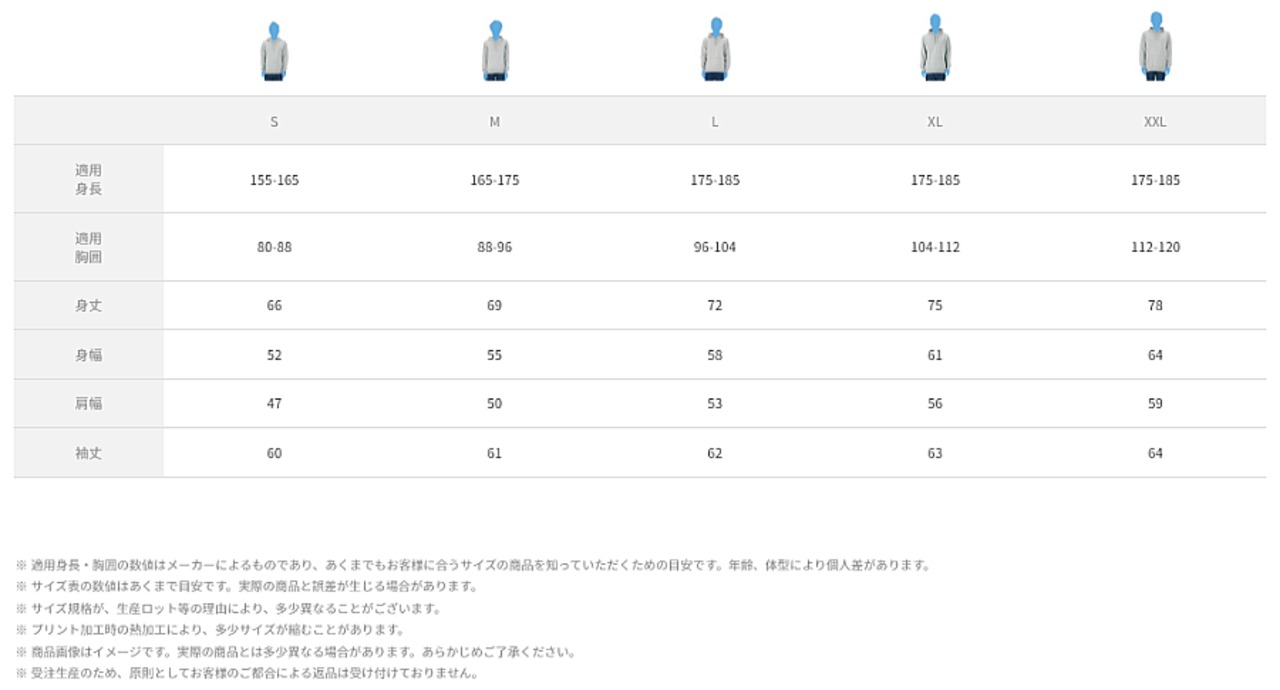Click the 56 shoulder width value for XL
This screenshot has width=1280, height=690.
coord(935,404)
